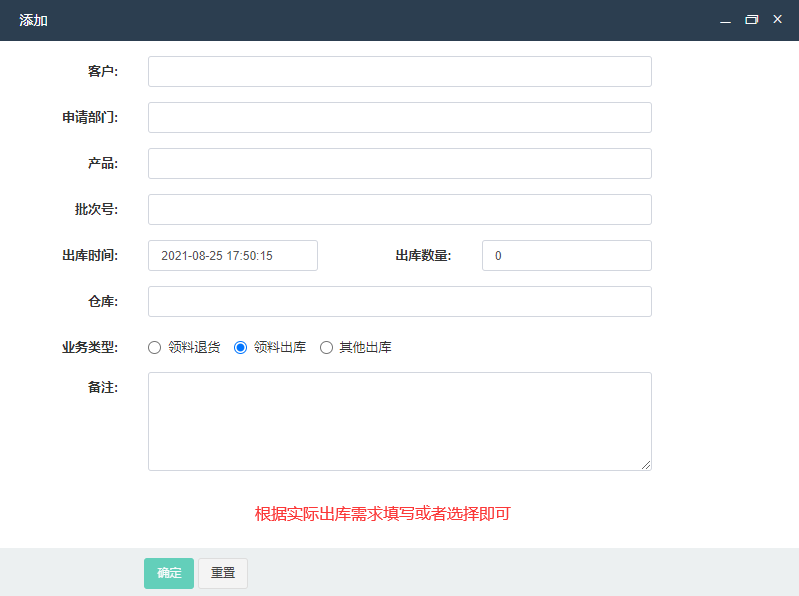
Task: Minimize the 添加 dialog window
Action: [725, 20]
